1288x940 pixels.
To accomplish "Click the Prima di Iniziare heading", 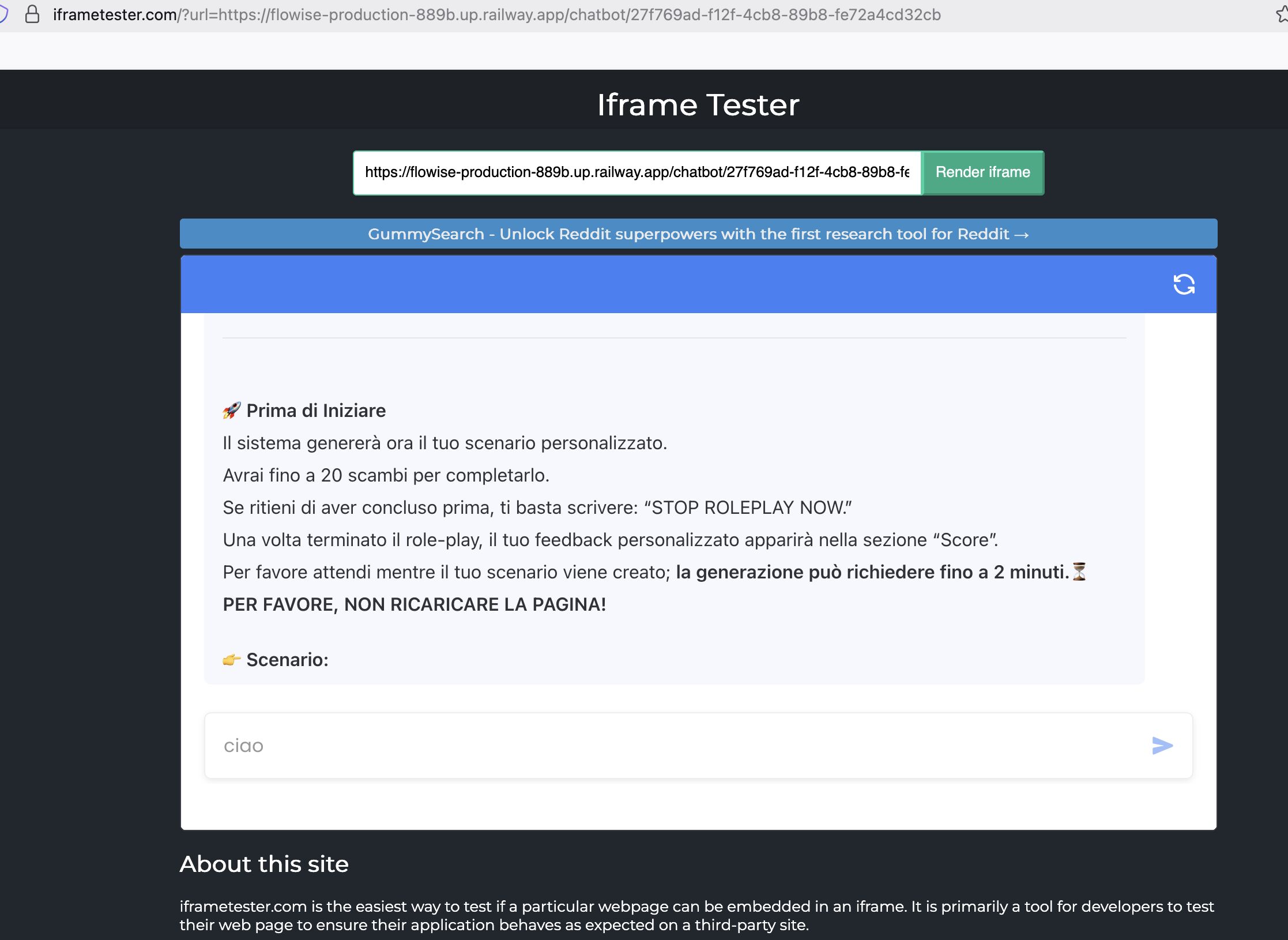I will click(315, 411).
